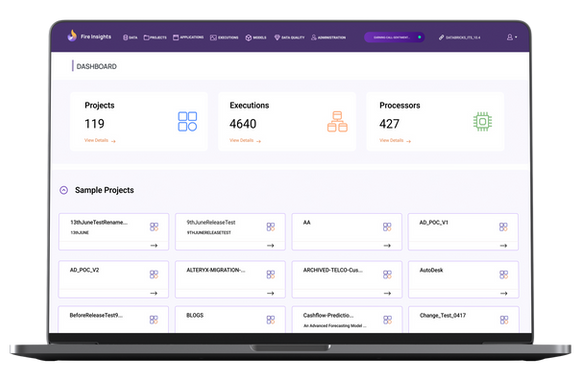Open AD_POC_V1 project via arrow

pos(503,246)
